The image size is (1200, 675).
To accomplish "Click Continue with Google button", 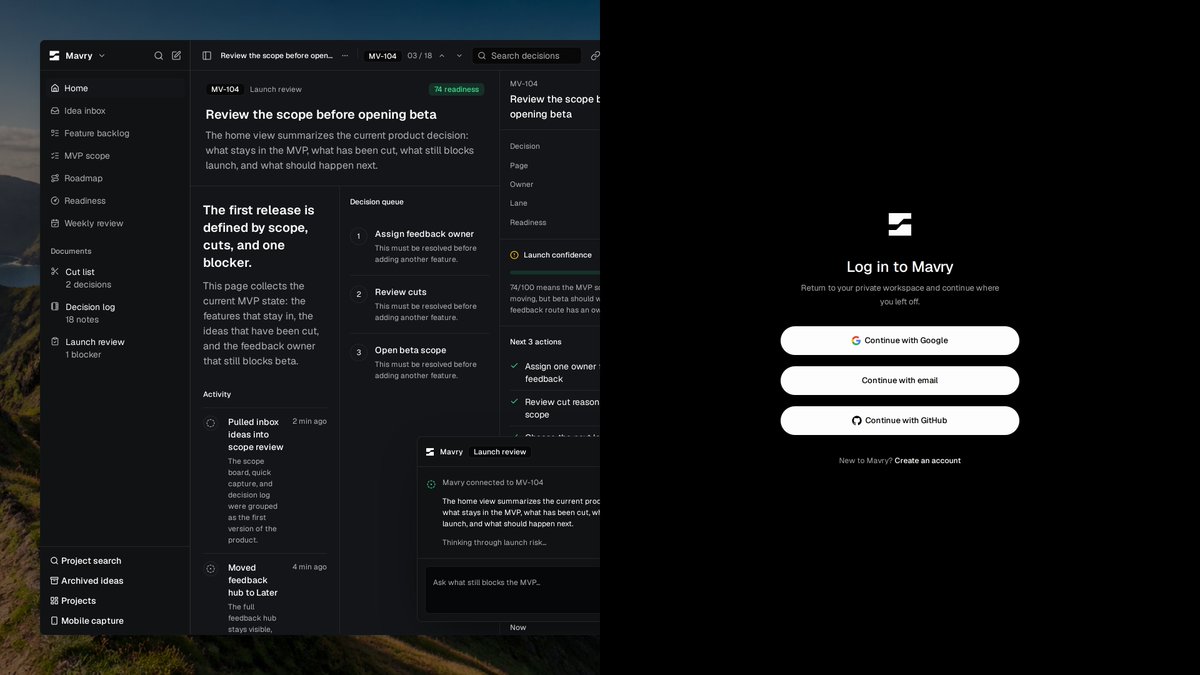I will click(x=900, y=340).
